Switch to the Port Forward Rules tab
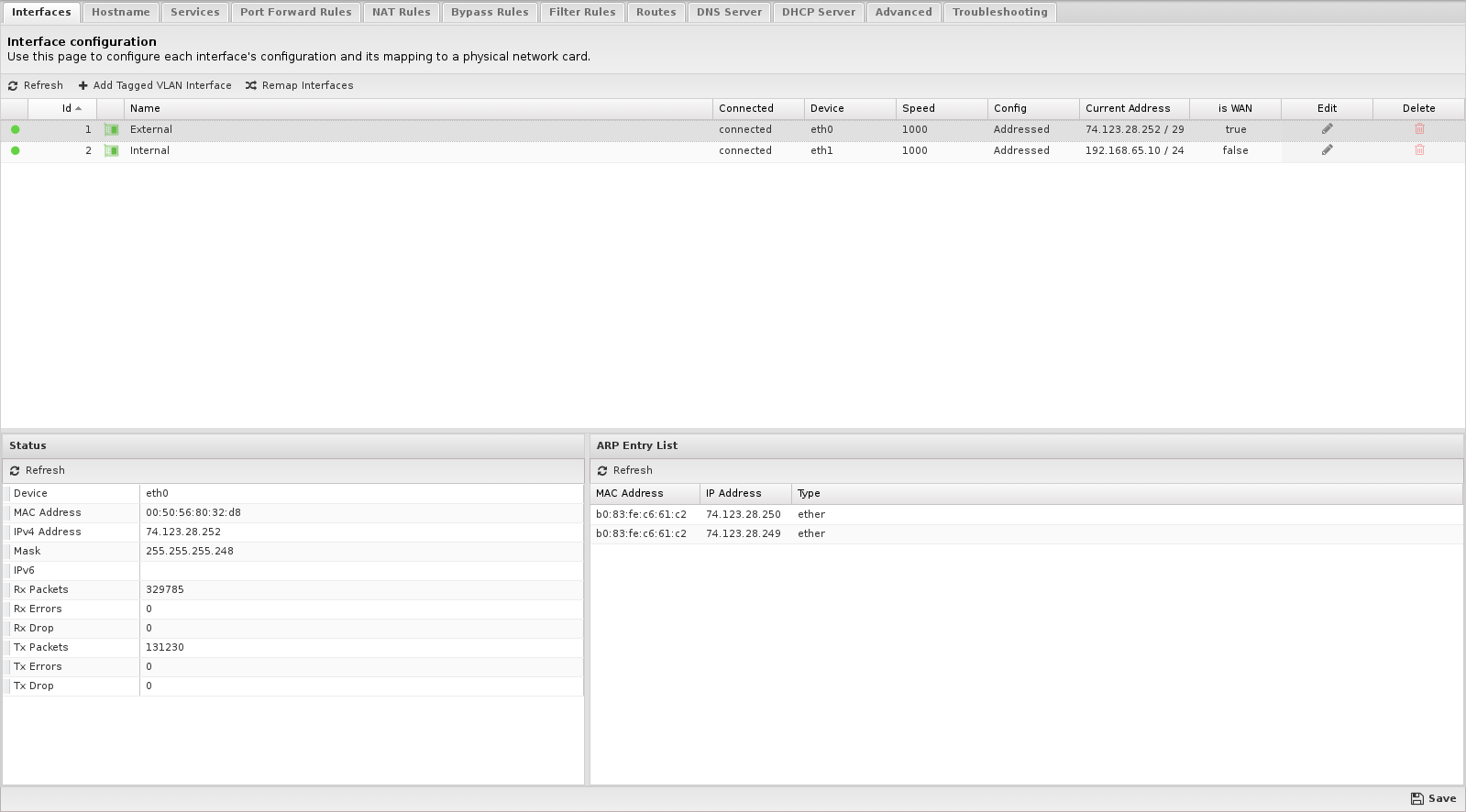The width and height of the screenshot is (1466, 812). (295, 13)
